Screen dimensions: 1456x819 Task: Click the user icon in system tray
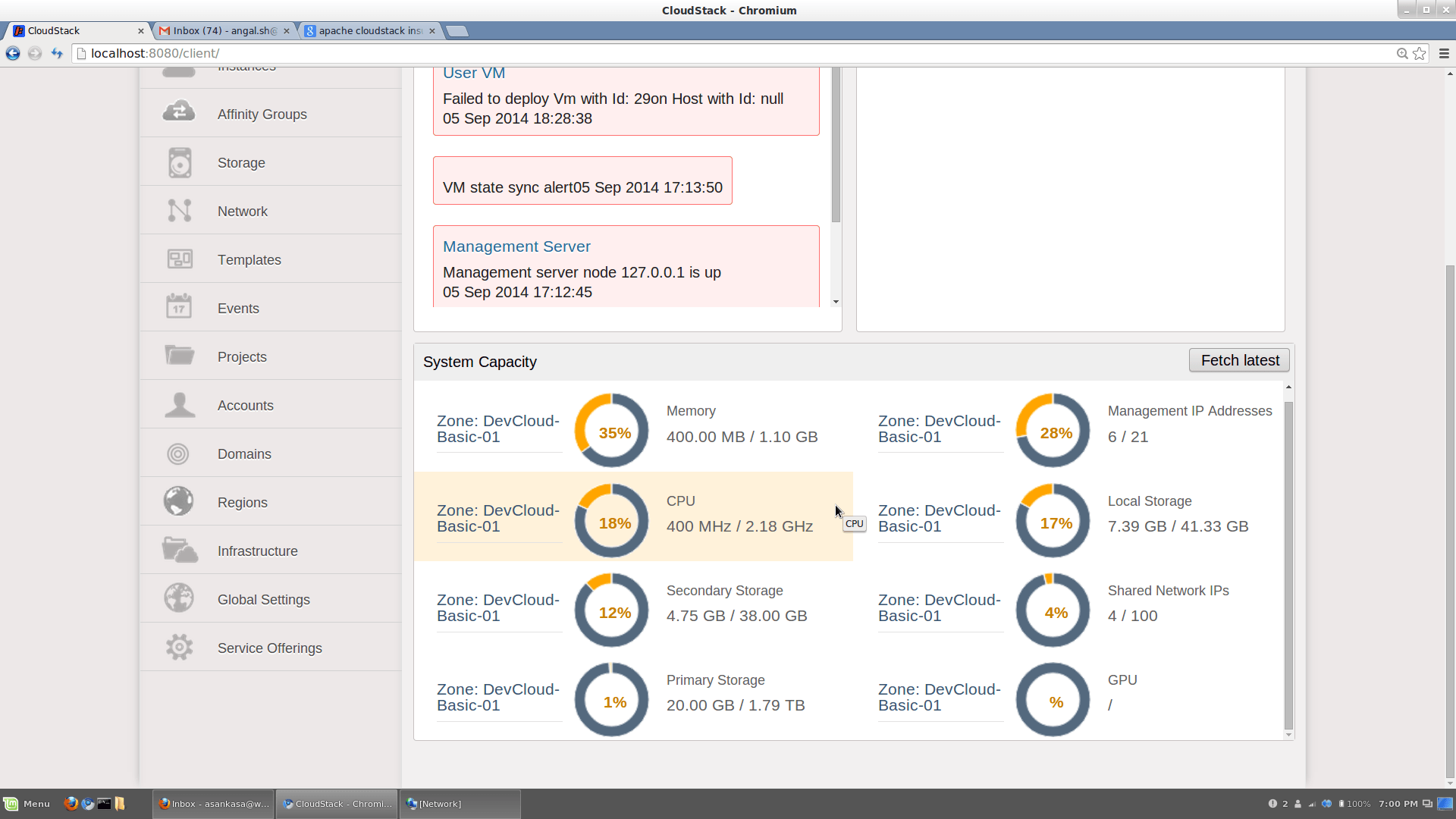1298,804
